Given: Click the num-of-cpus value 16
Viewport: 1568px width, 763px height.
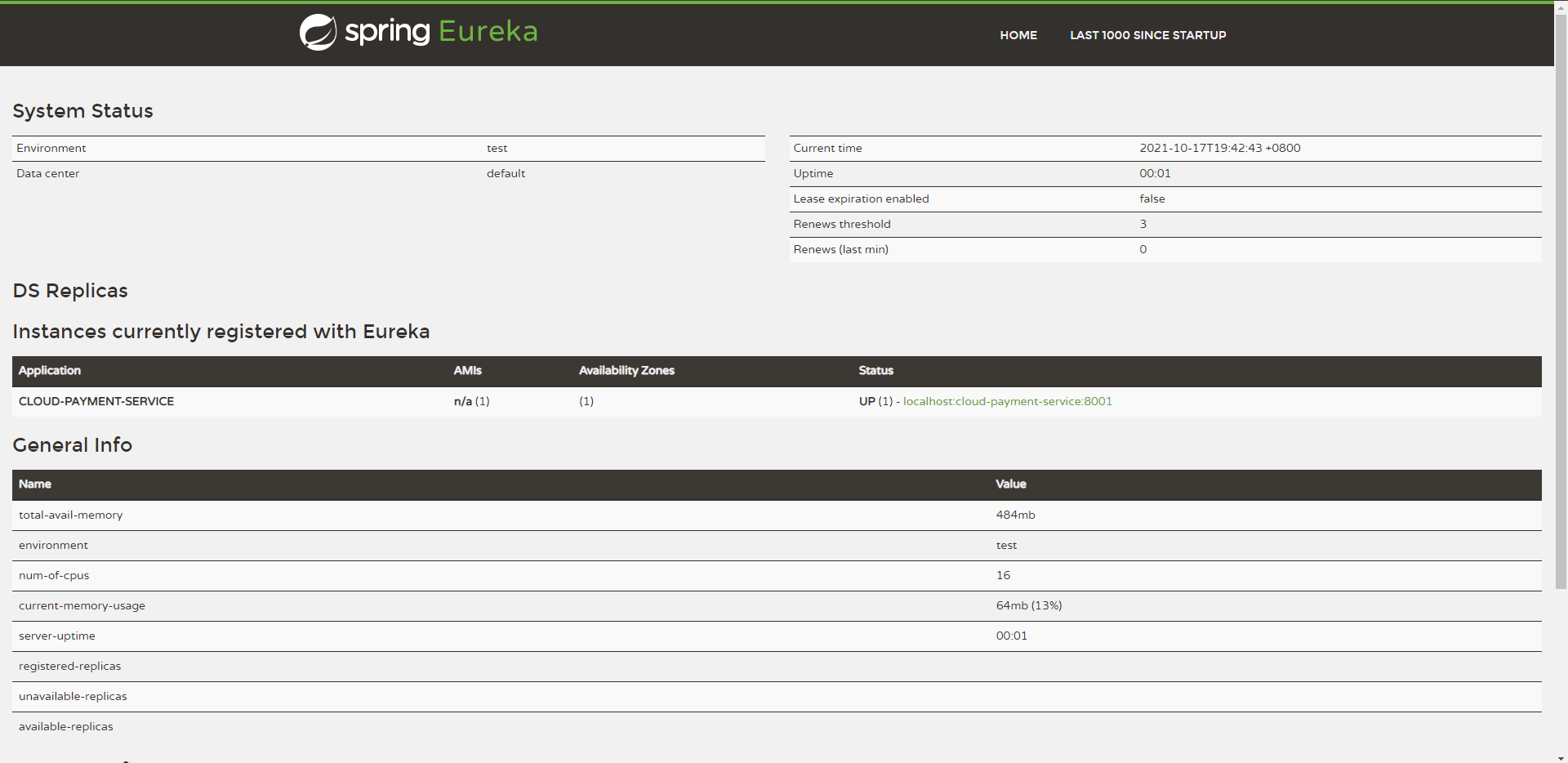Looking at the screenshot, I should [1003, 575].
